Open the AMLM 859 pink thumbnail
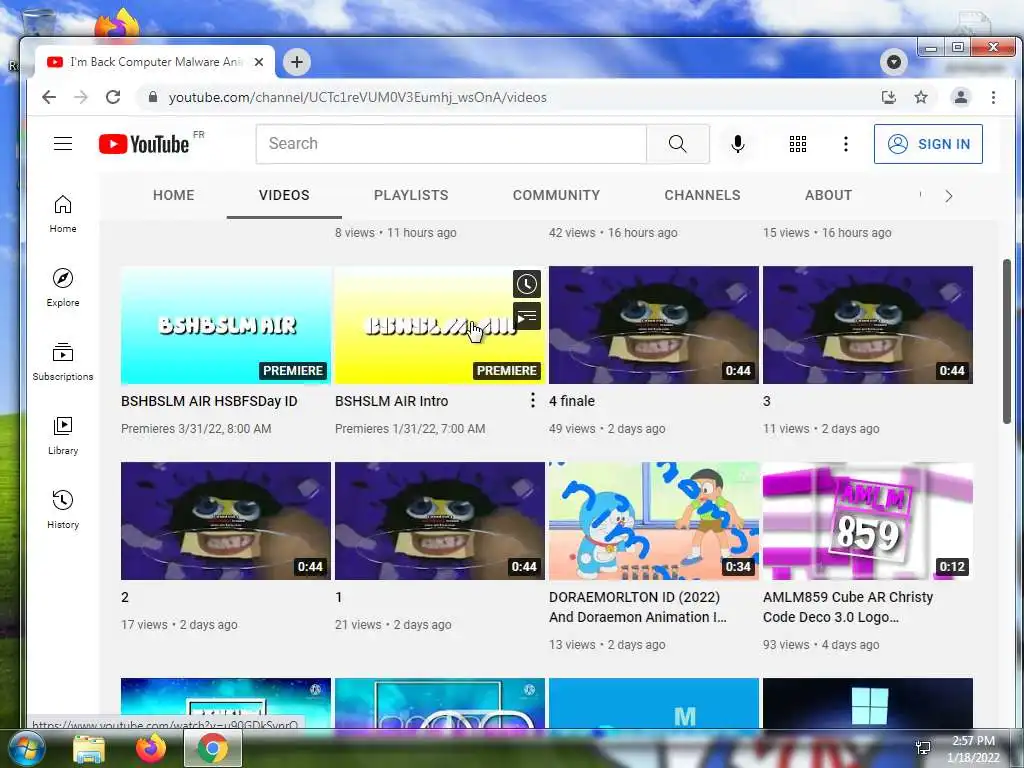1024x768 pixels. [x=868, y=520]
